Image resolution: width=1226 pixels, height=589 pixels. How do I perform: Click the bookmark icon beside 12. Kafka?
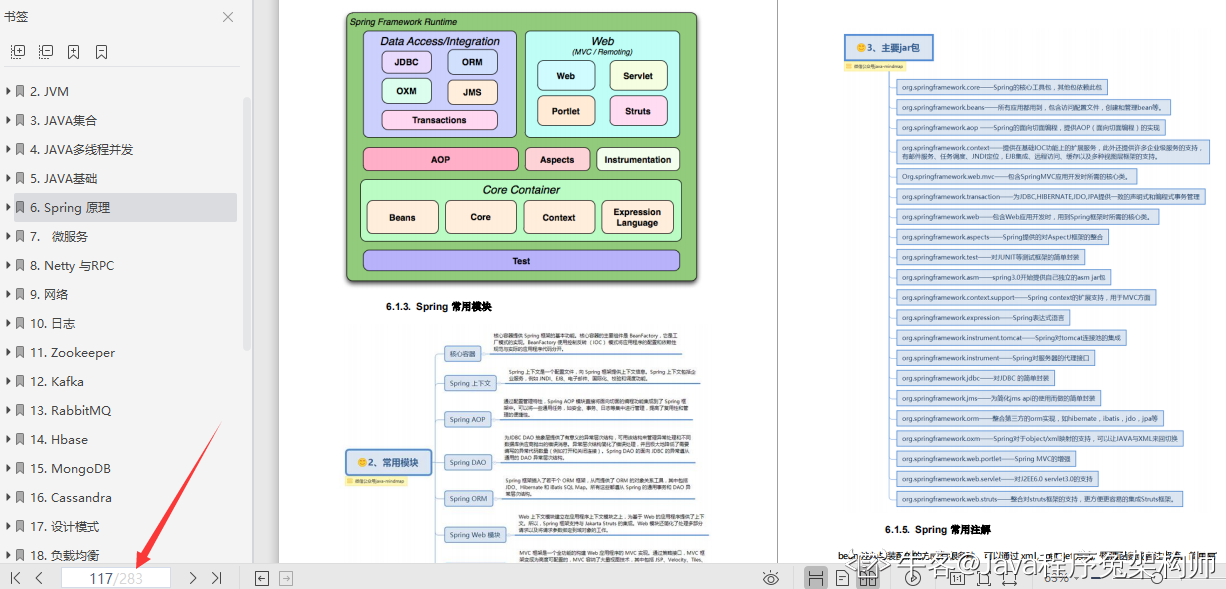[x=20, y=381]
